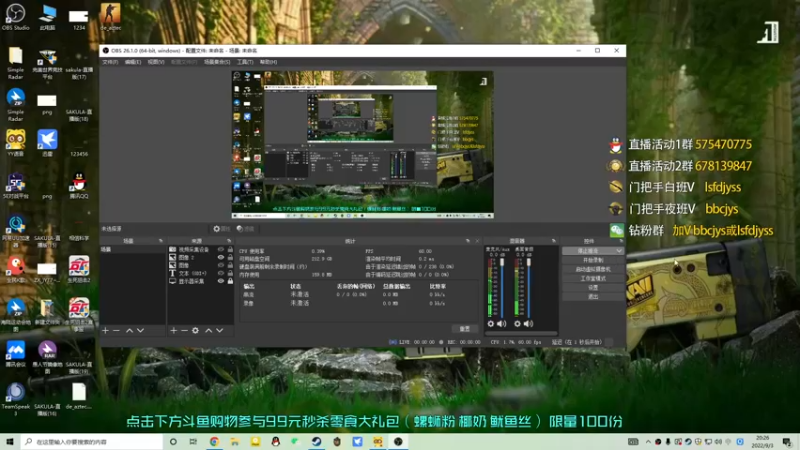Viewport: 800px width, 450px height.
Task: Move source up in Sources toolbar
Action: [x=208, y=331]
